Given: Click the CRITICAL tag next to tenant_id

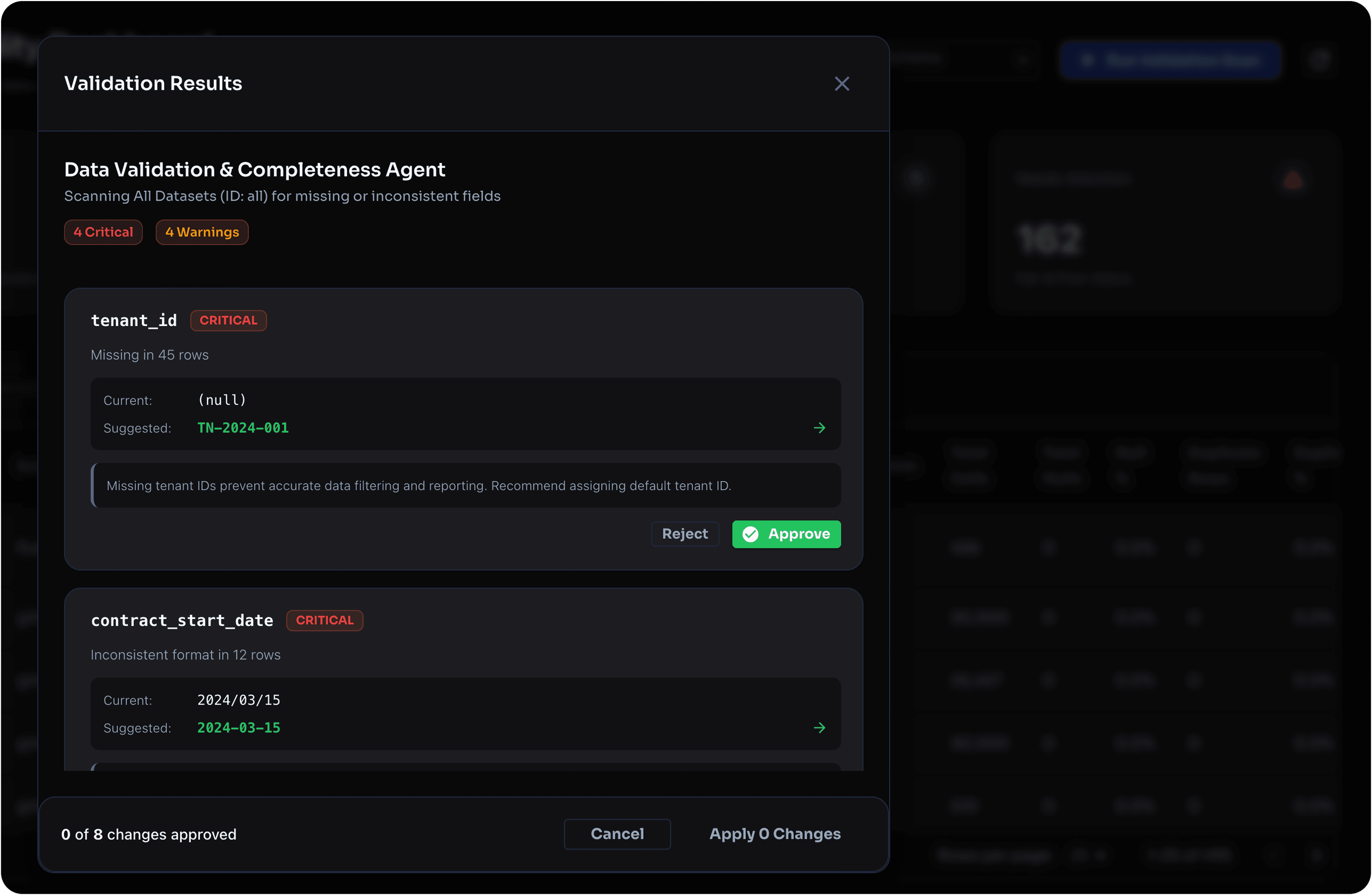Looking at the screenshot, I should coord(228,320).
